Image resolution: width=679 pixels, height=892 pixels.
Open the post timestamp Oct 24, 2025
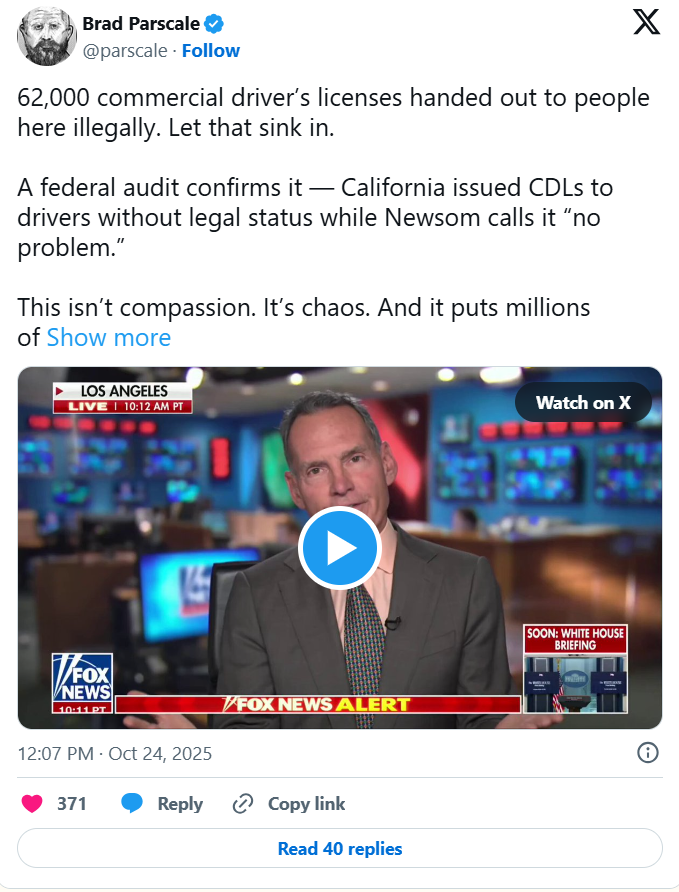[115, 753]
